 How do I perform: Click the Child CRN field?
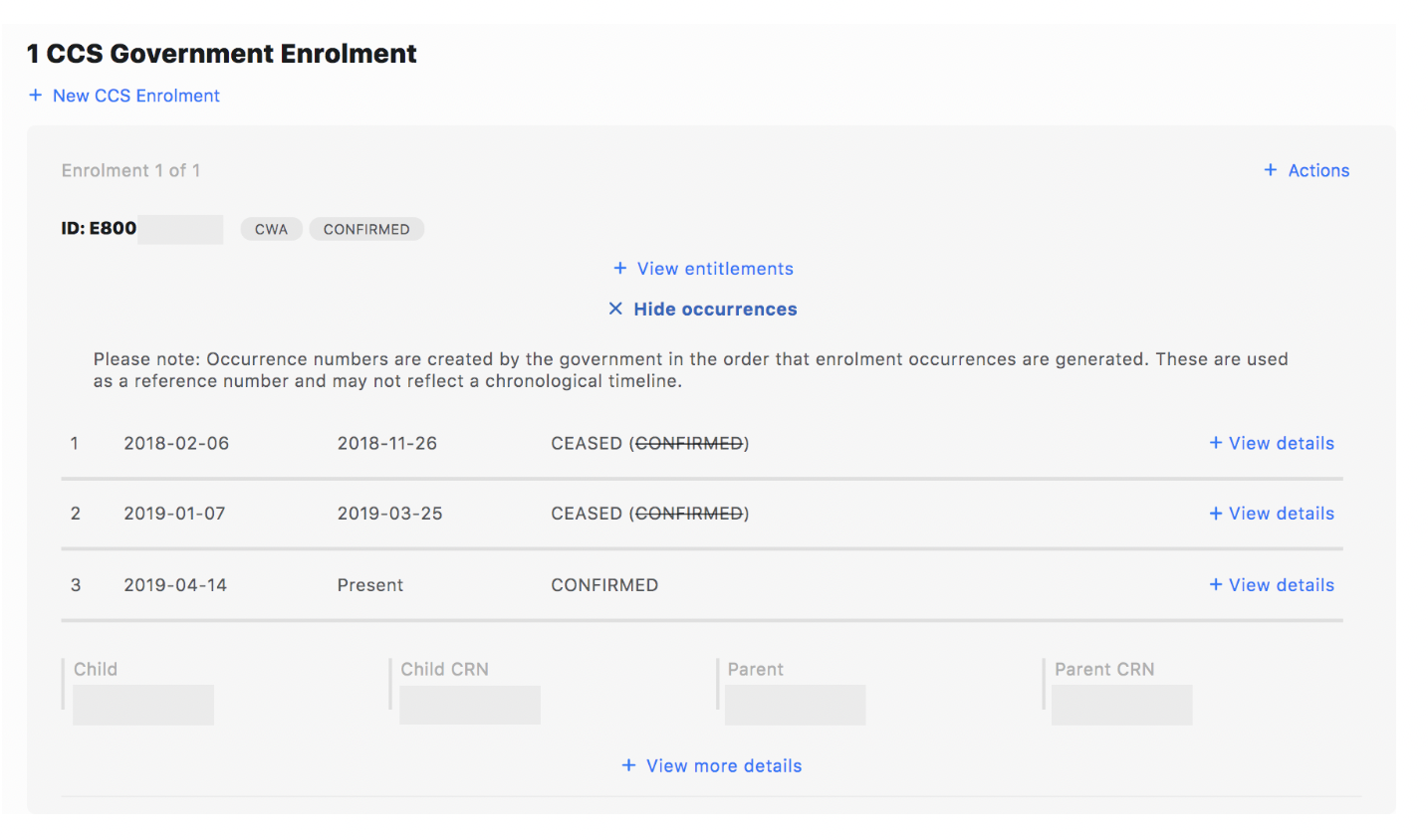click(470, 704)
